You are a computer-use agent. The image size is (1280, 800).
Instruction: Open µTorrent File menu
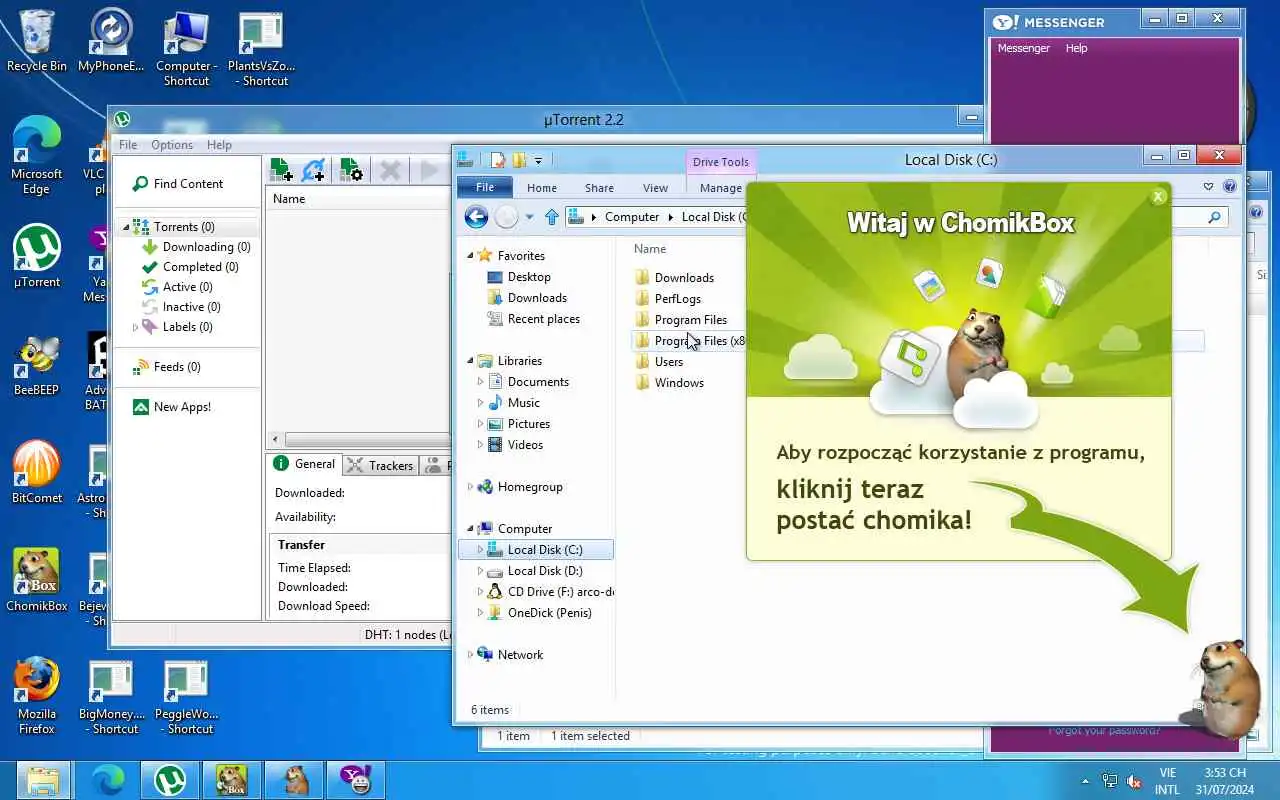pyautogui.click(x=128, y=145)
